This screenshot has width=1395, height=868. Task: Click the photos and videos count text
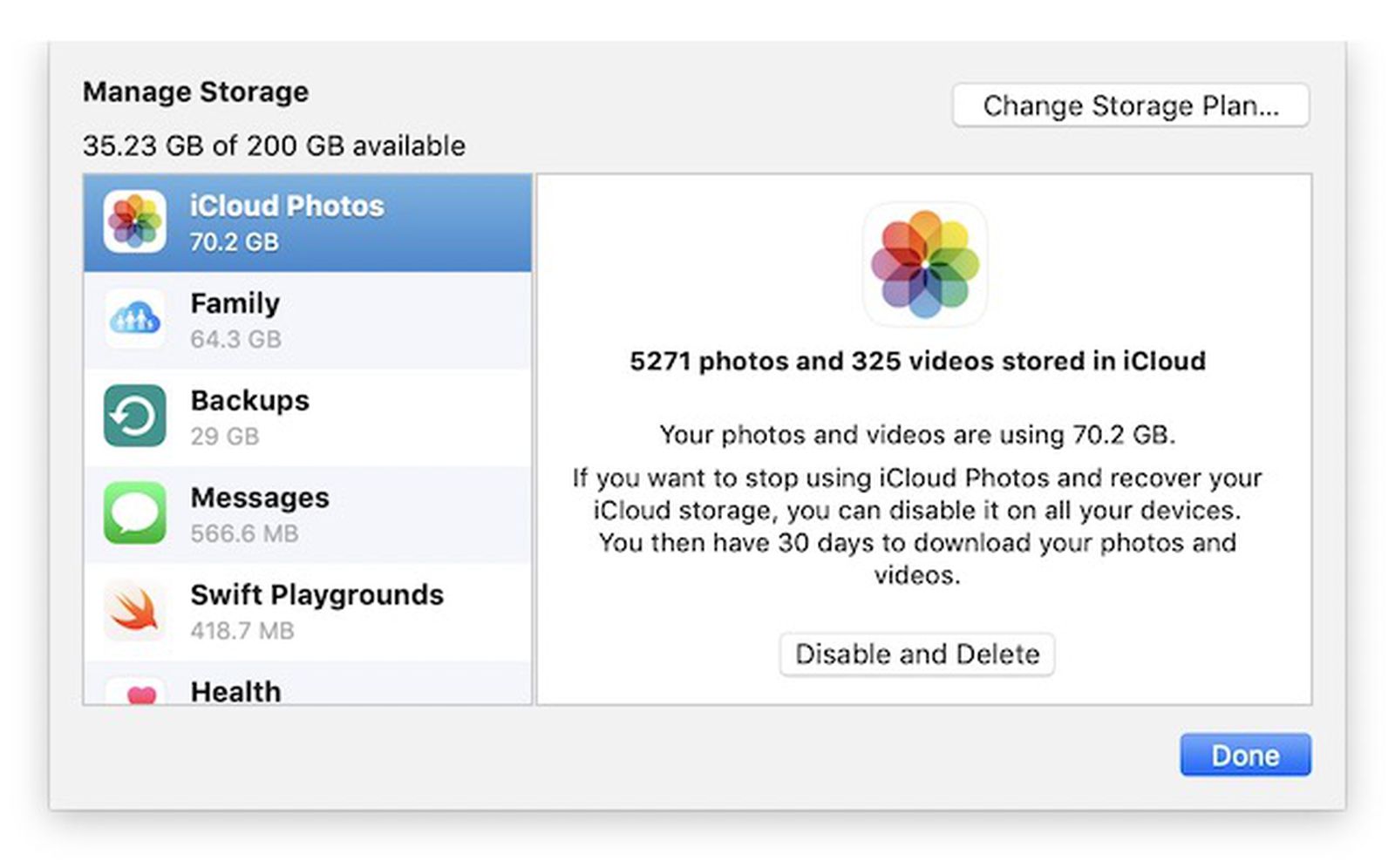tap(918, 361)
